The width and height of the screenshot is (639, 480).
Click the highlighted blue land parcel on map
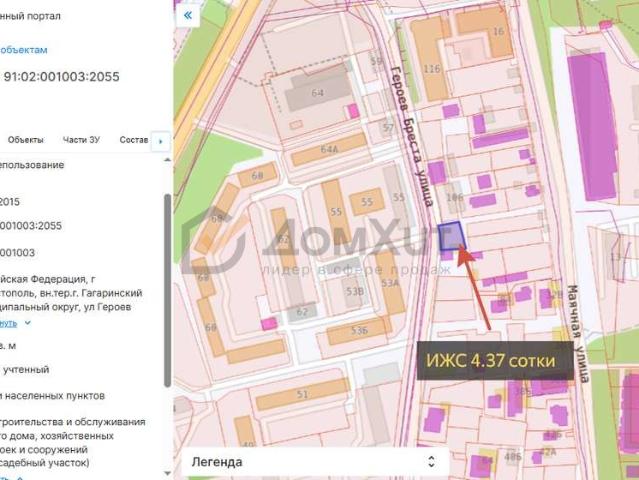click(x=452, y=236)
